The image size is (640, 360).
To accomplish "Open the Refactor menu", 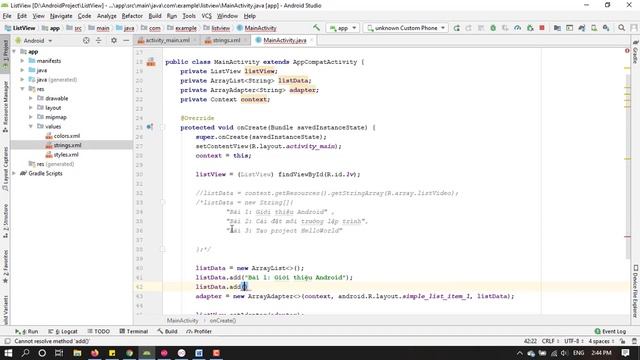I will 132,16.
